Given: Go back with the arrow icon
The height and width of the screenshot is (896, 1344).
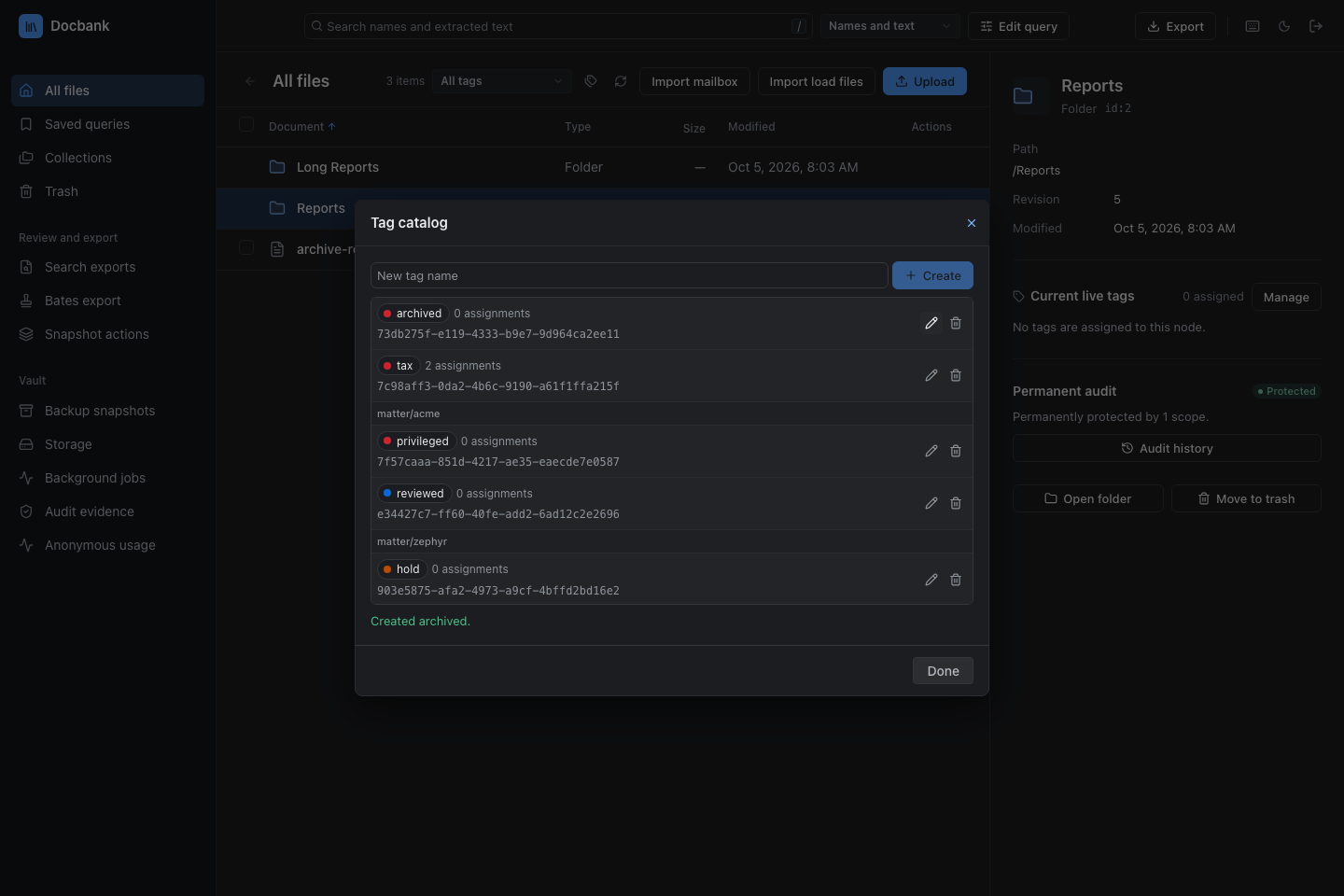Looking at the screenshot, I should (249, 81).
